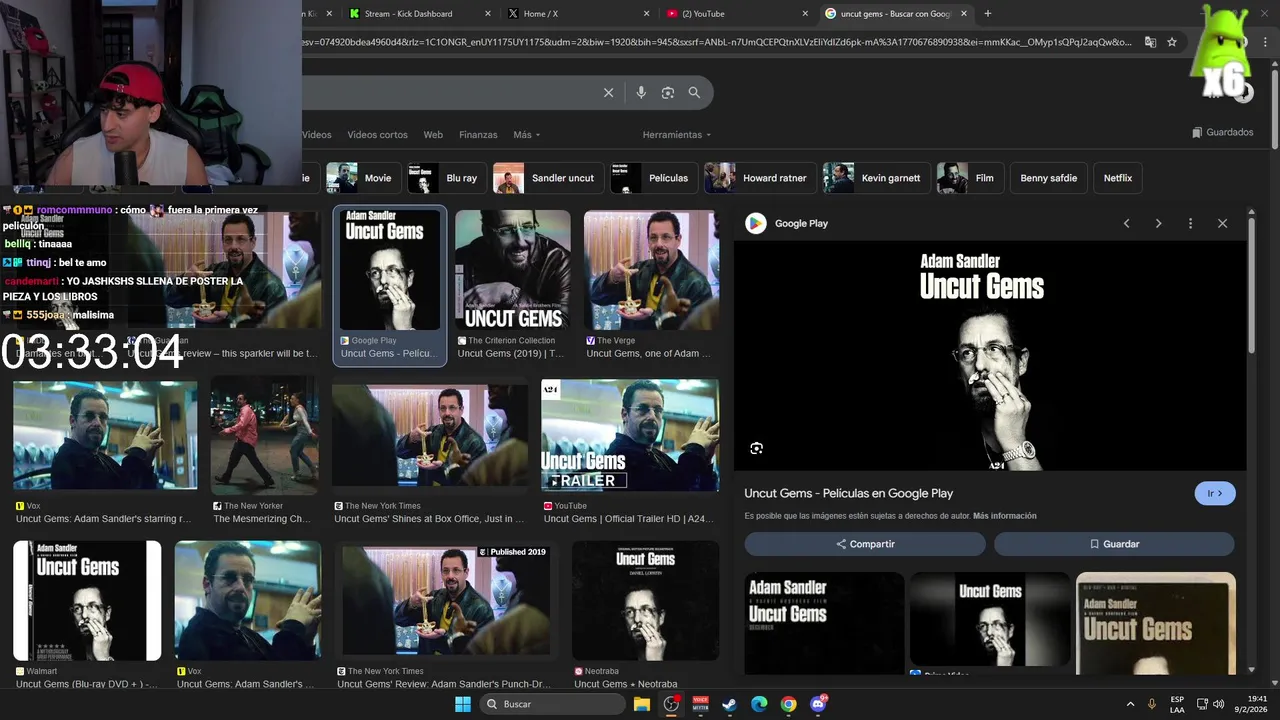This screenshot has width=1280, height=720.
Task: Open The New Yorker image result
Action: coord(264,435)
